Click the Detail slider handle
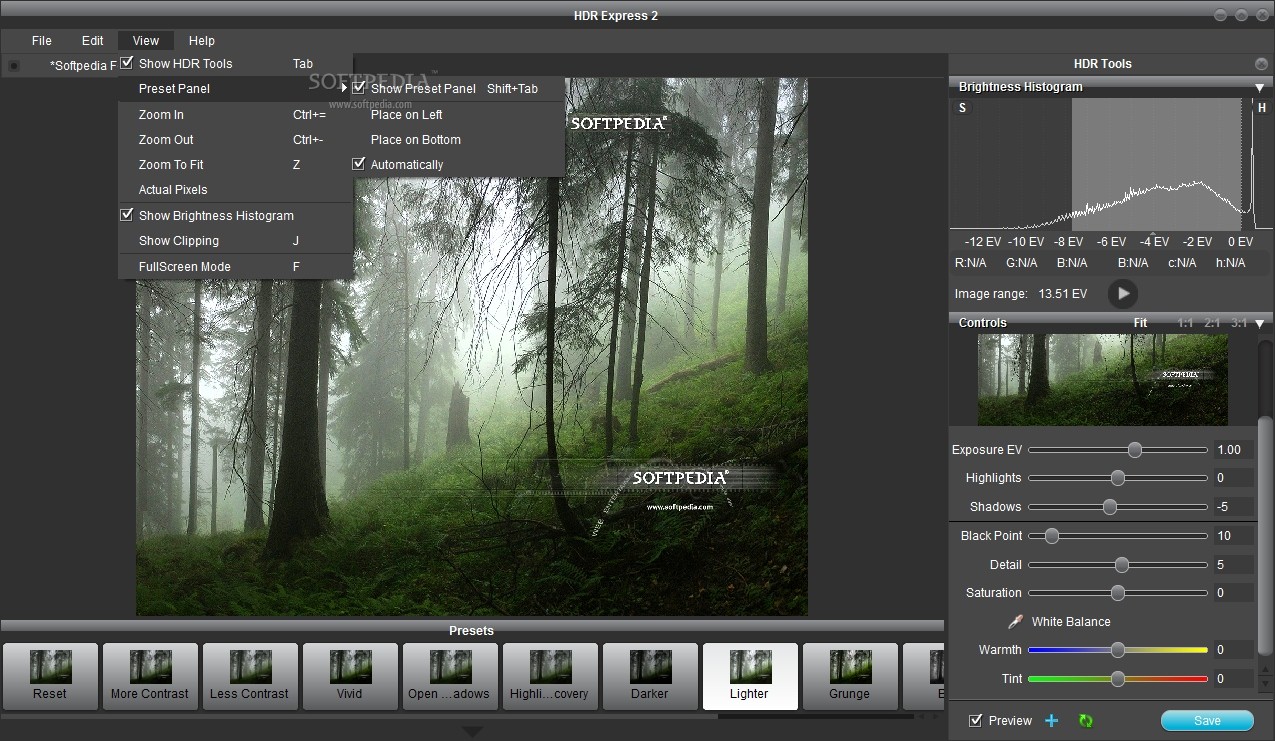 (1122, 565)
